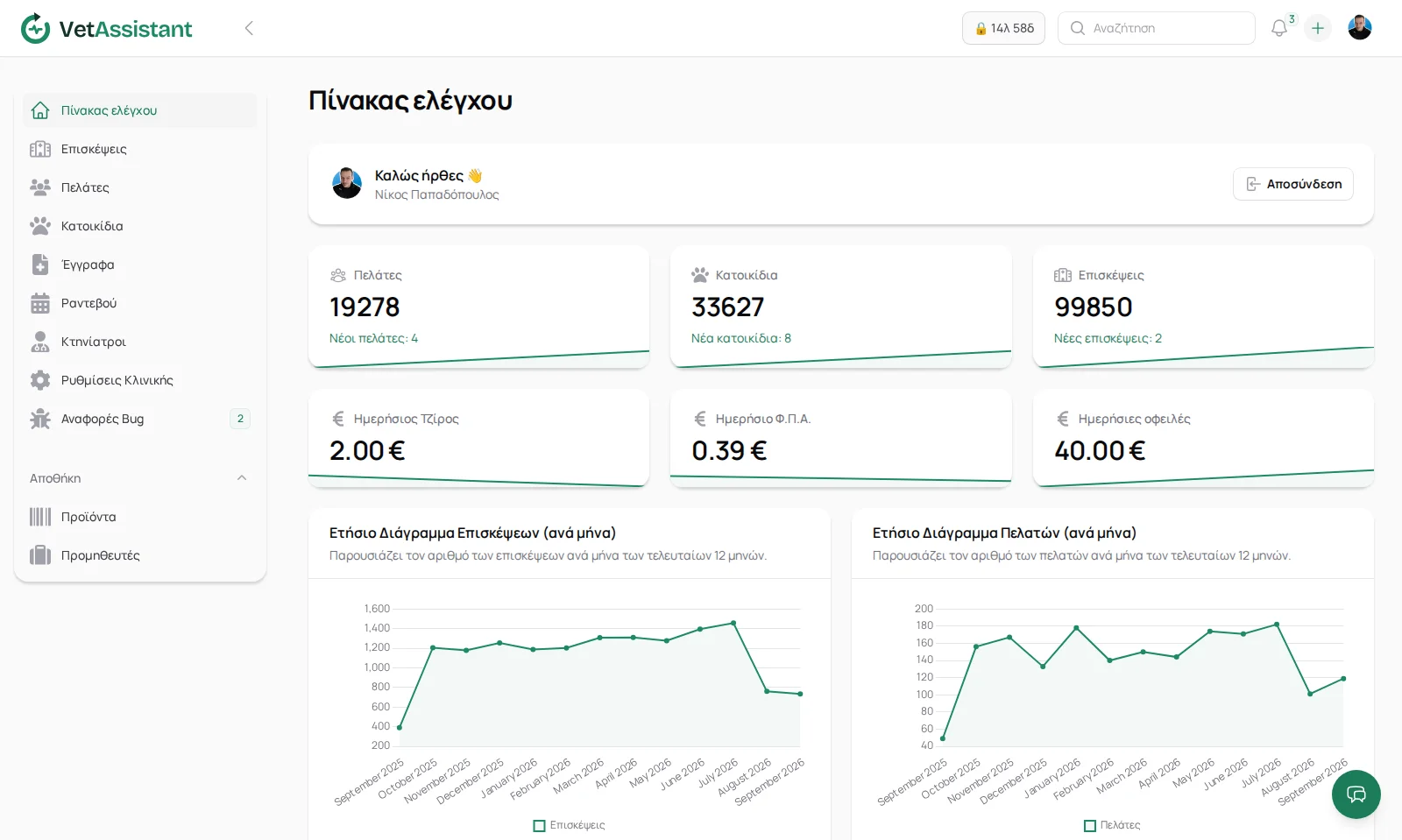Click the Επισκέψεις card building icon
This screenshot has height=840, width=1402.
tap(1063, 275)
